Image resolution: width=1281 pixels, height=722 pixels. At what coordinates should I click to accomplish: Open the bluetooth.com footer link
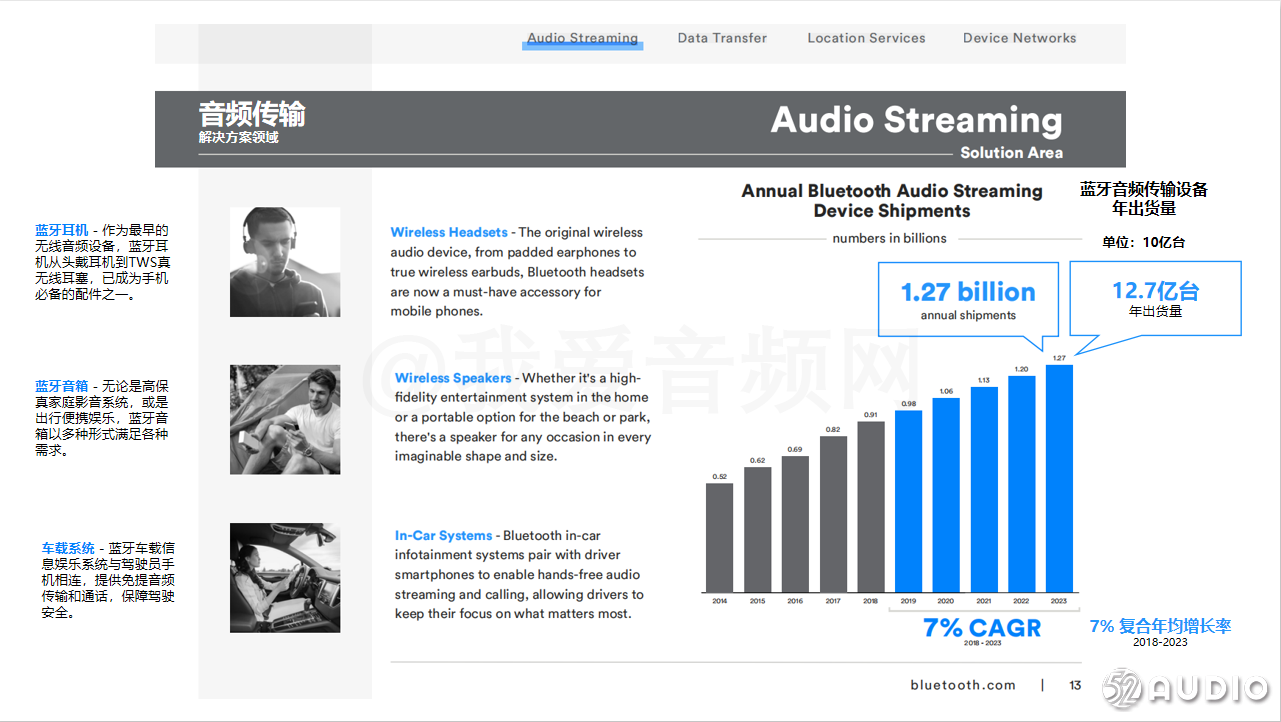963,685
